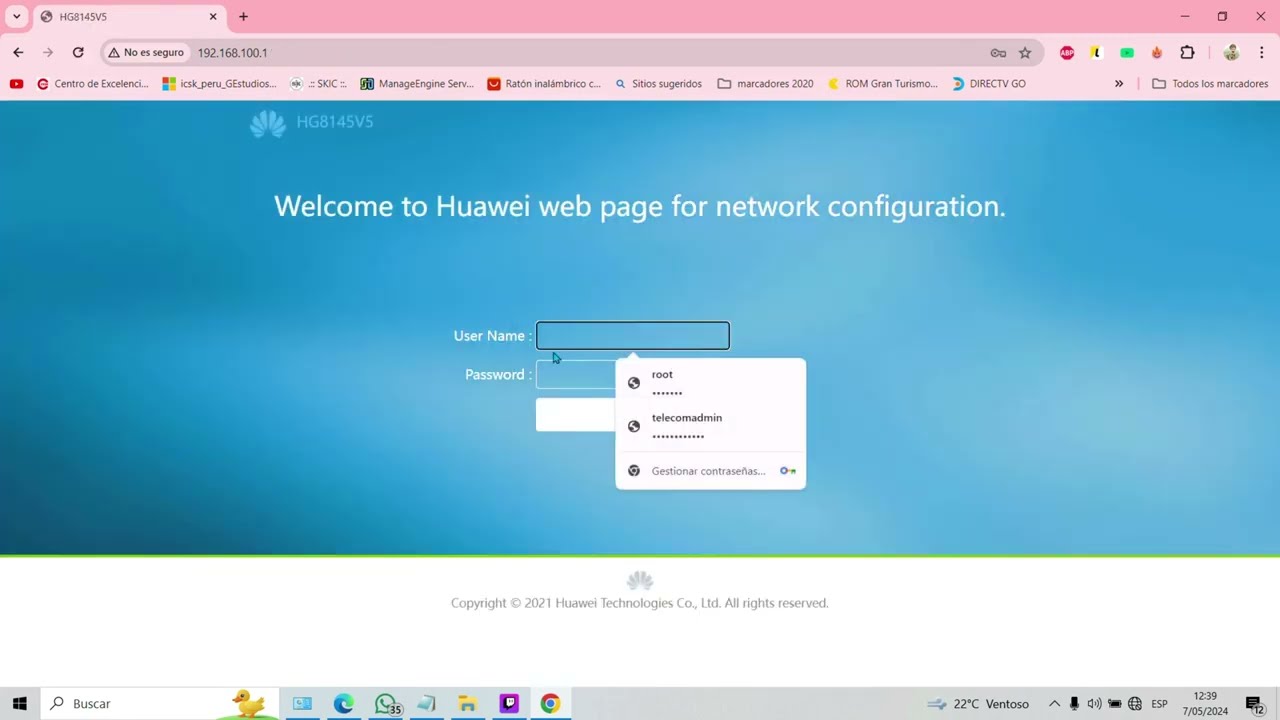Open the green play-button extension icon

click(x=1127, y=53)
